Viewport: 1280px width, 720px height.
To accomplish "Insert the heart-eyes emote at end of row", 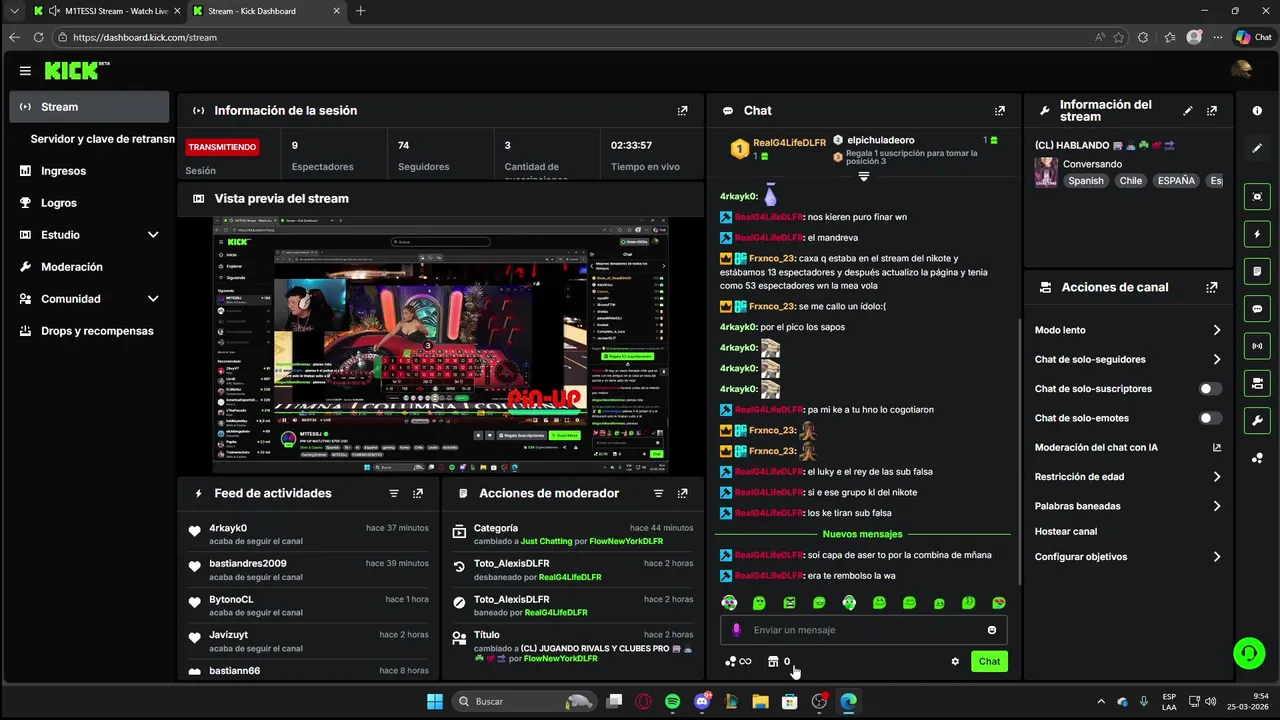I will pos(999,603).
